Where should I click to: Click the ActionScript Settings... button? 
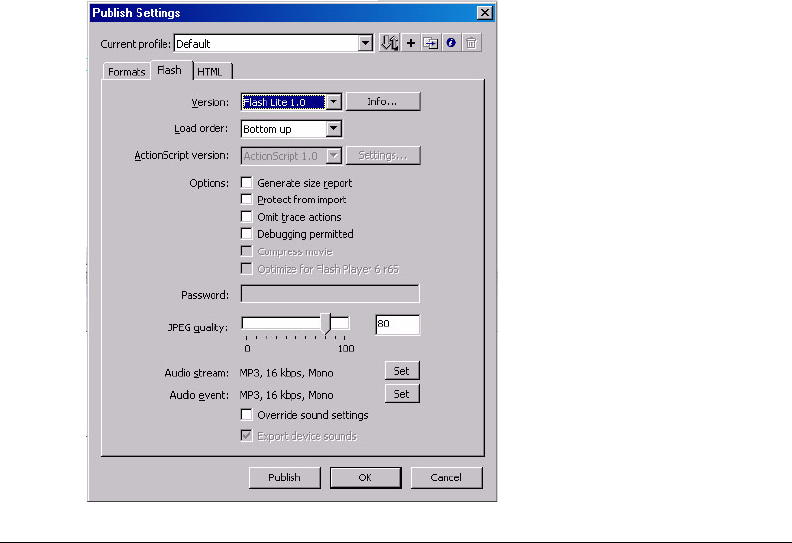(x=383, y=156)
